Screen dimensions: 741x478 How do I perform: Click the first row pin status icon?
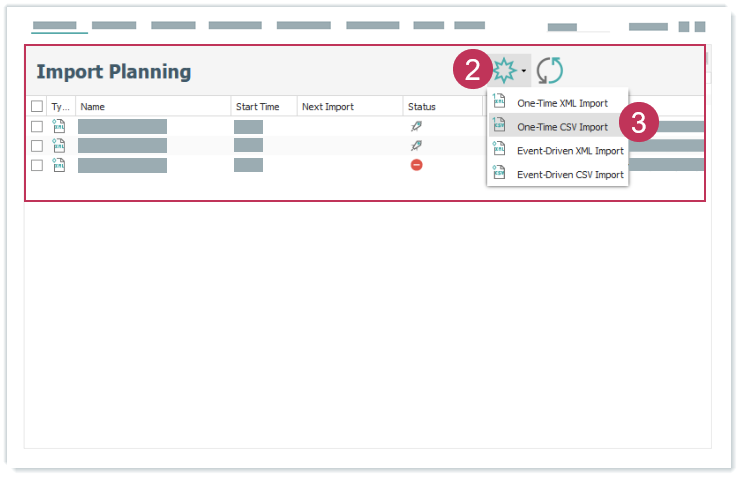point(417,127)
